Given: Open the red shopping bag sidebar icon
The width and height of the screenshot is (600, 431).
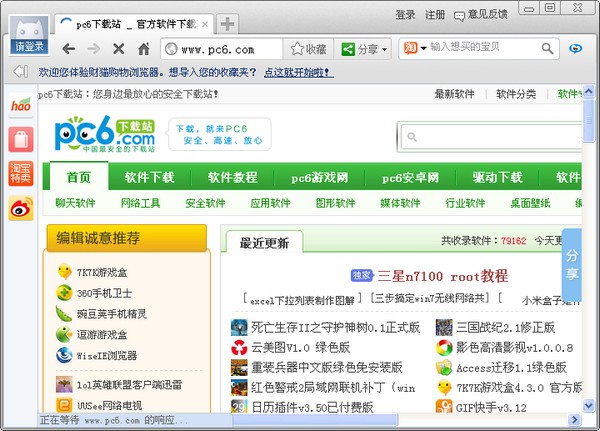Looking at the screenshot, I should click(x=21, y=139).
